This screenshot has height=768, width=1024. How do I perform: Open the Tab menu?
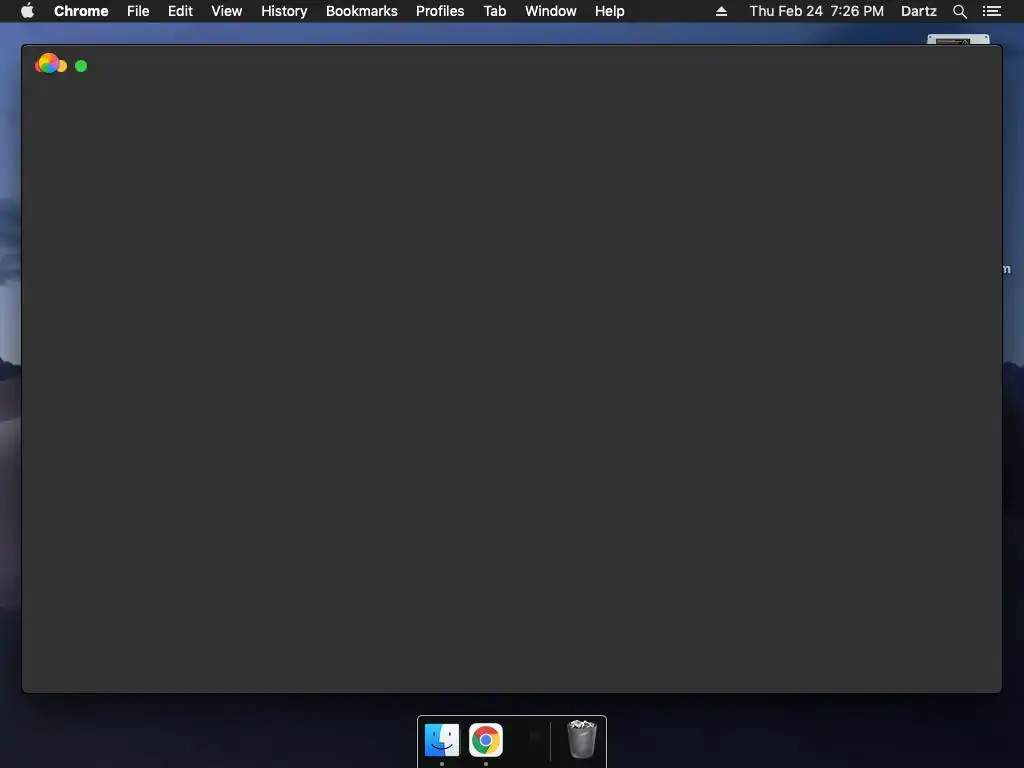494,11
